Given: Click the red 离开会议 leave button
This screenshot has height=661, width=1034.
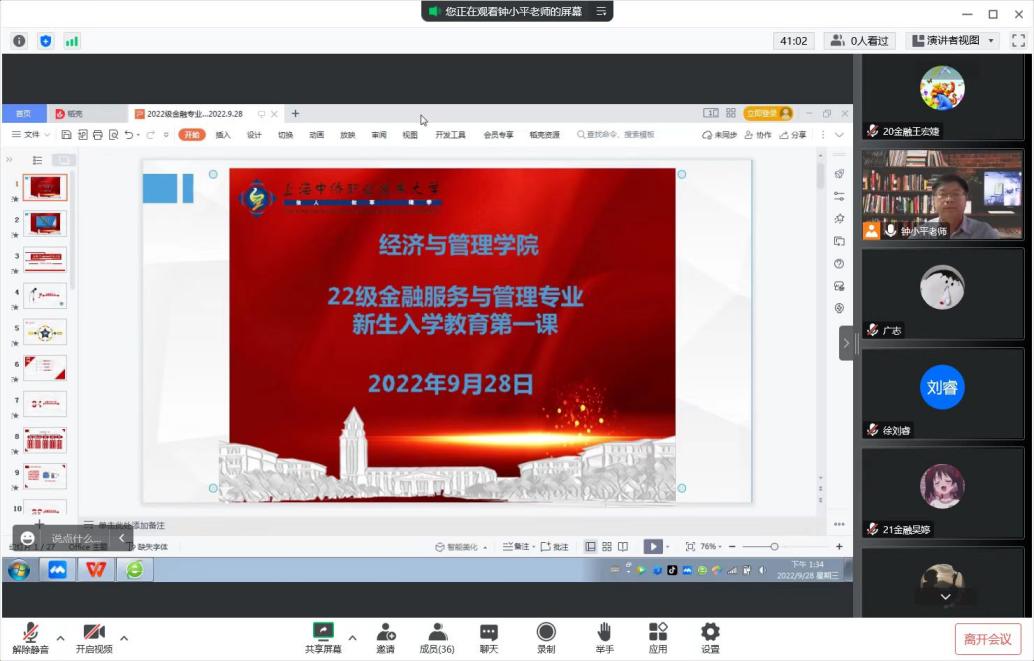Looking at the screenshot, I should tap(988, 639).
